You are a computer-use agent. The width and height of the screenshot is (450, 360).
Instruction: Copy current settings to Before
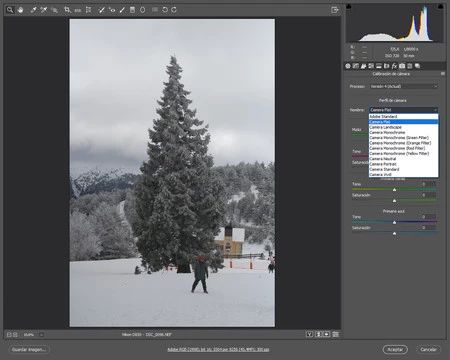327,334
